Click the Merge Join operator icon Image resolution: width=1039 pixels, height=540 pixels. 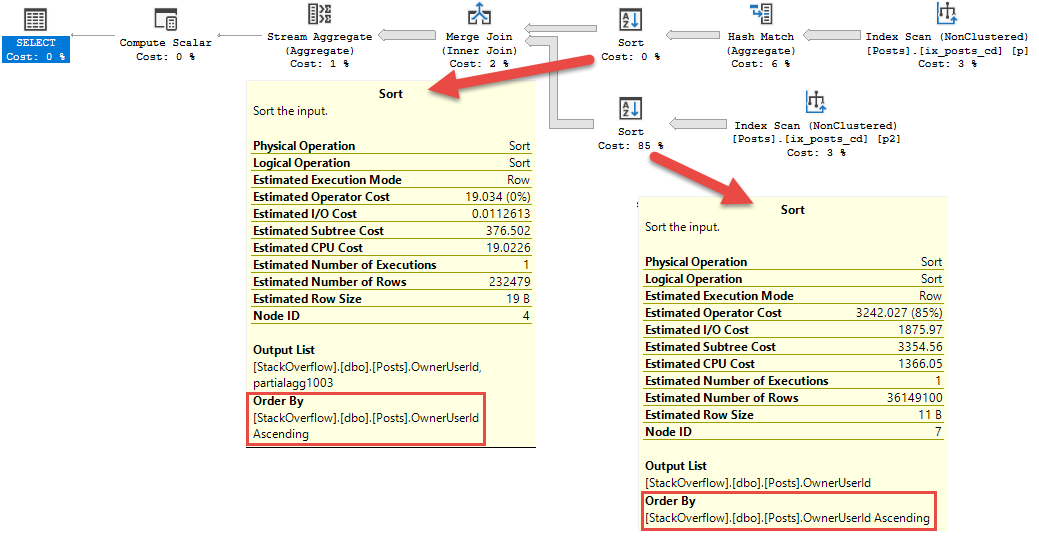[x=480, y=14]
